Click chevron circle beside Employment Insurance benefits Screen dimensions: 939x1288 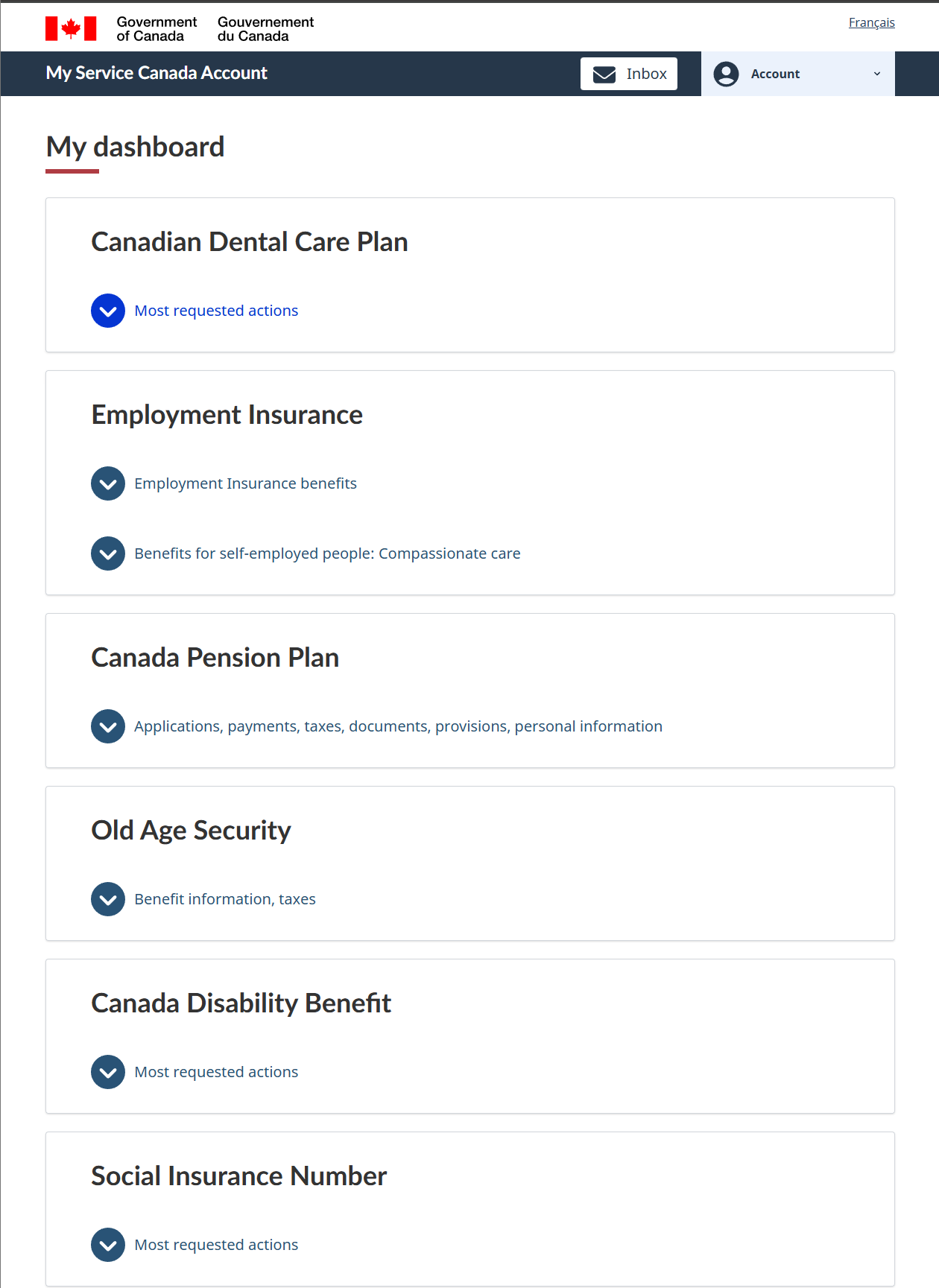click(x=108, y=483)
